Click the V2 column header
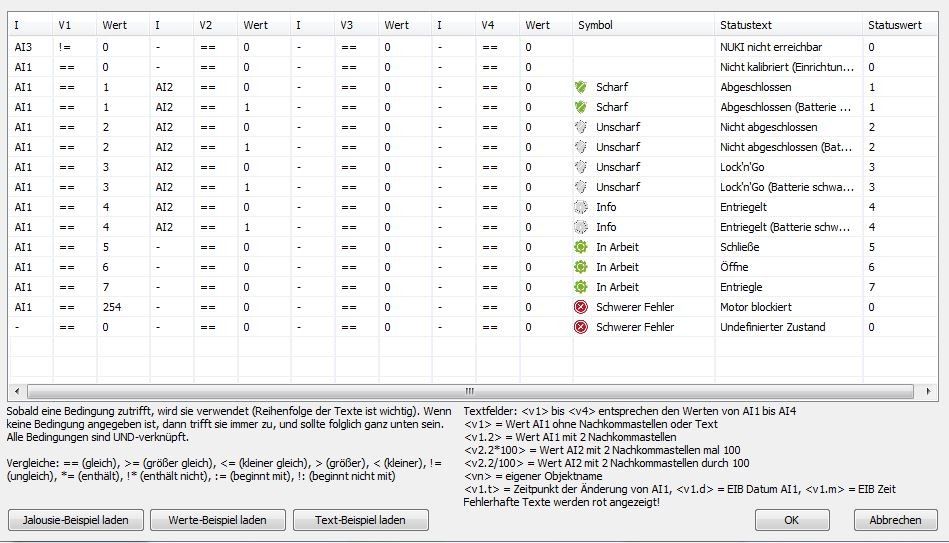 click(215, 25)
